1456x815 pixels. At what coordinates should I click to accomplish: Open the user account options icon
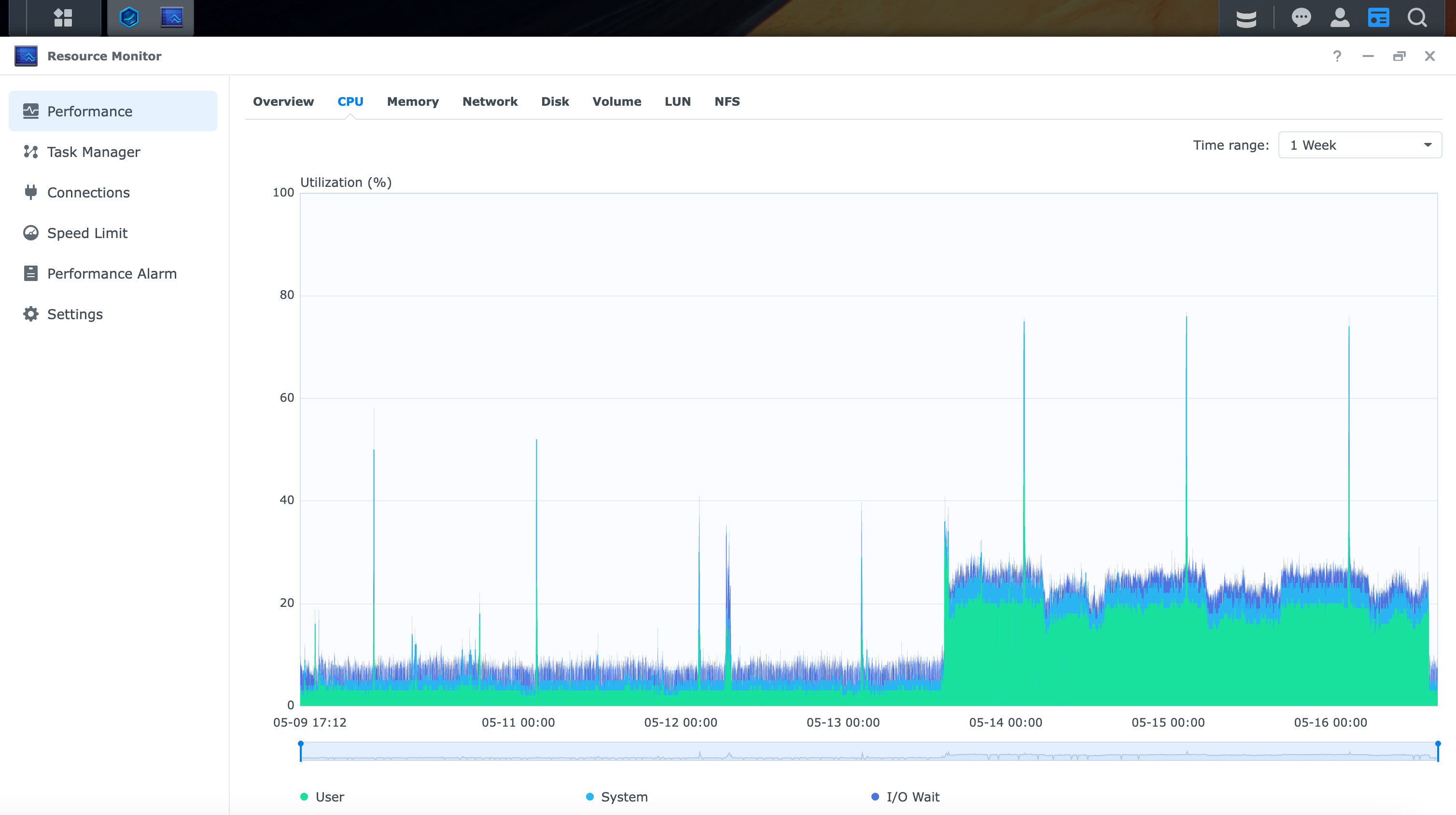tap(1340, 17)
